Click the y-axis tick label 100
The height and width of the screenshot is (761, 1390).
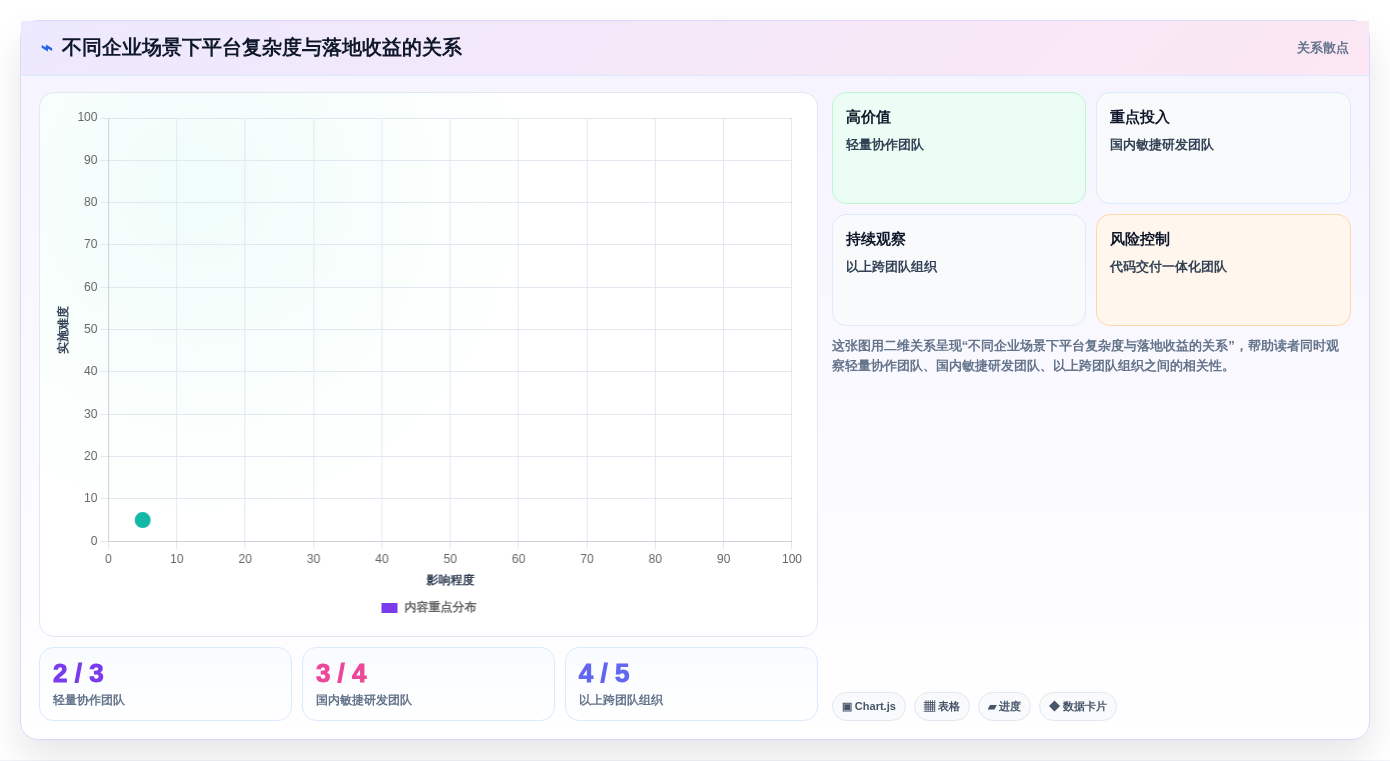(88, 117)
